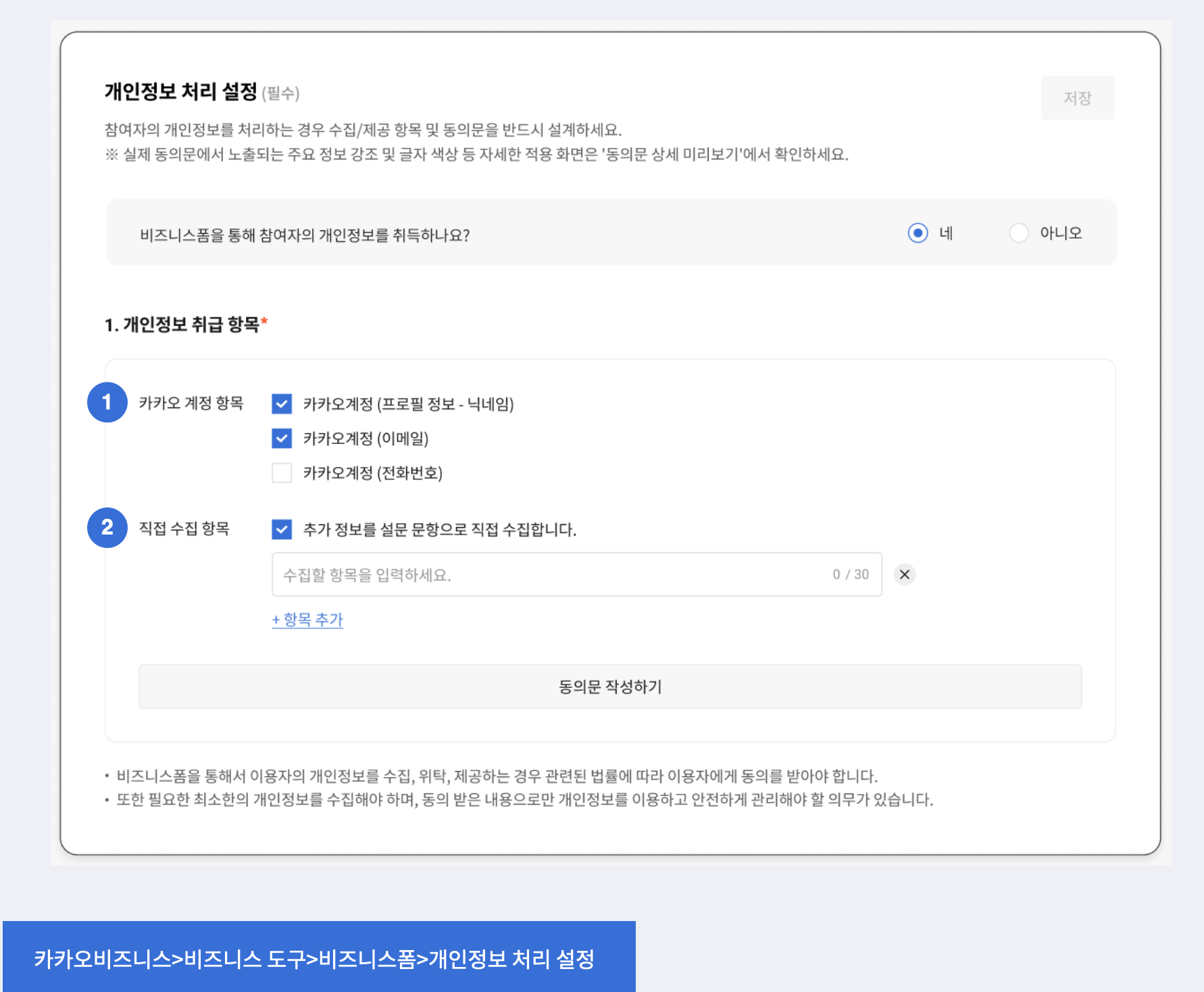Viewport: 1204px width, 992px height.
Task: Click the 개인정보 처리 설정 title
Action: click(181, 91)
